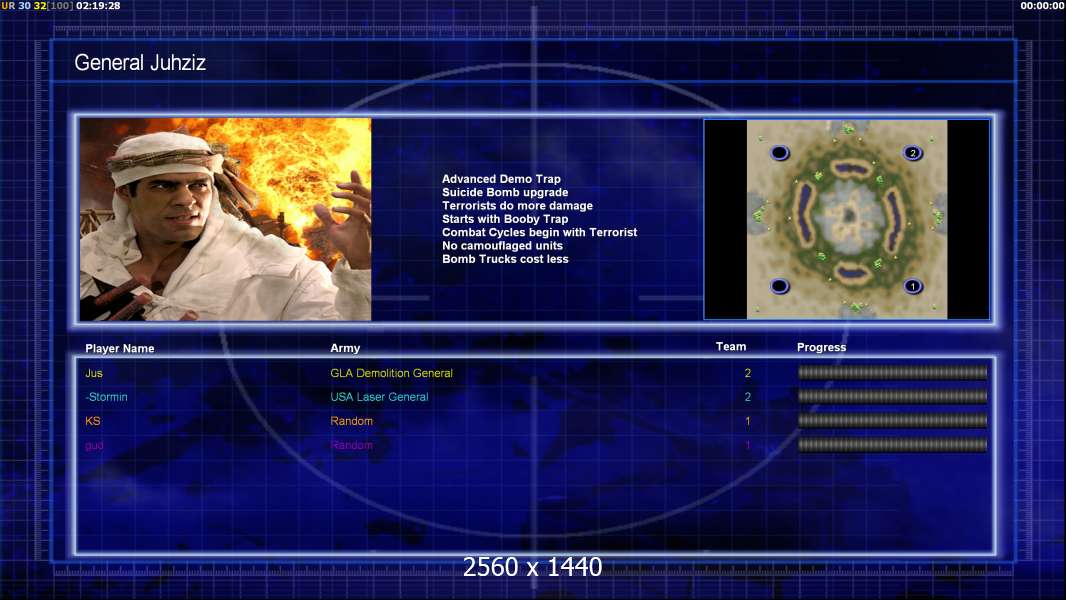Click -Stormin's loading progress bar

(893, 396)
